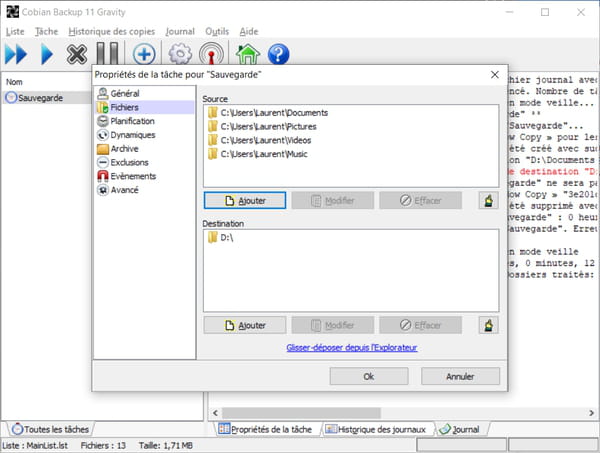The image size is (600, 453).
Task: Switch to Toutes les tâches tab
Action: click(x=51, y=429)
